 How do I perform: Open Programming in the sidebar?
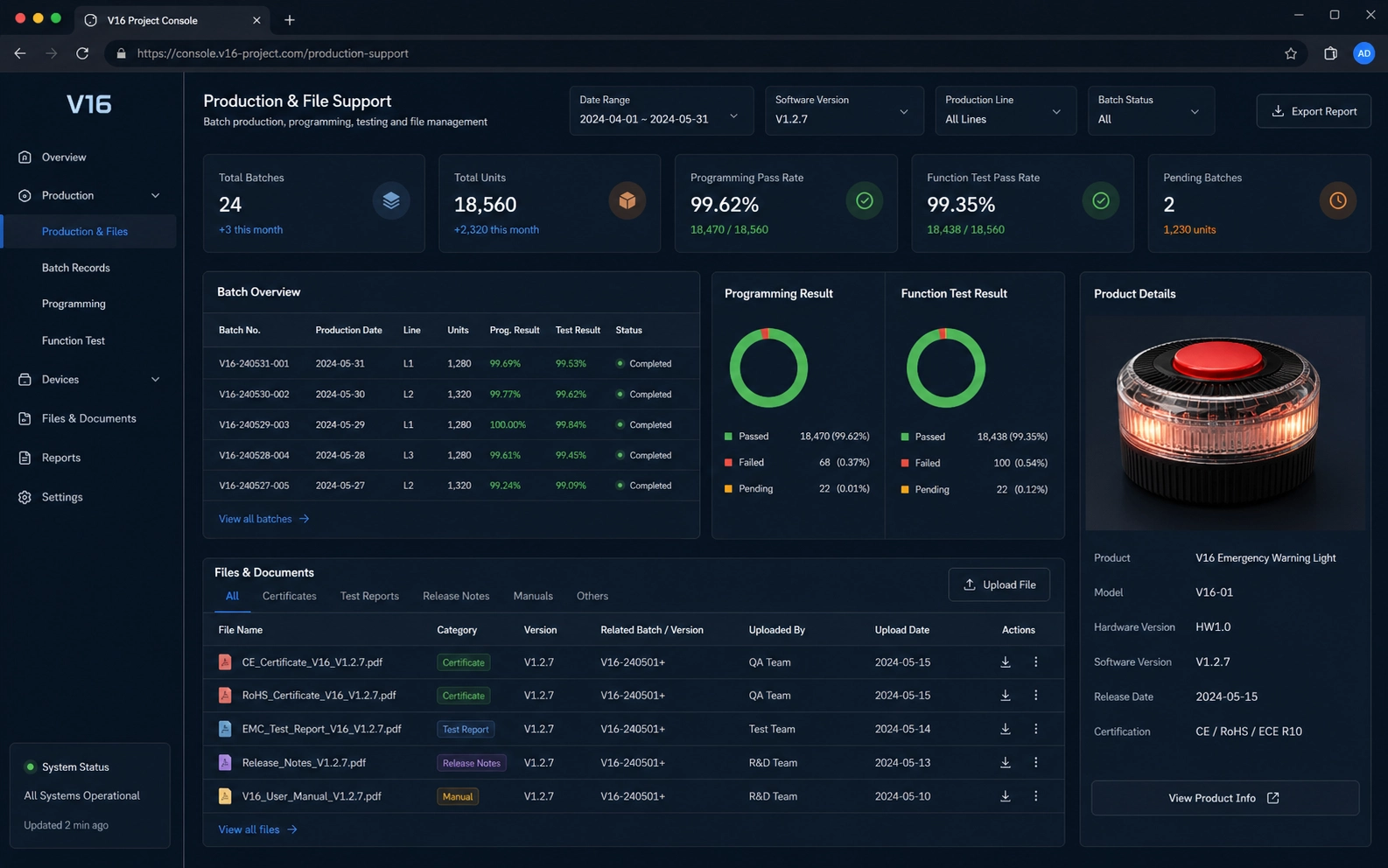click(x=74, y=304)
